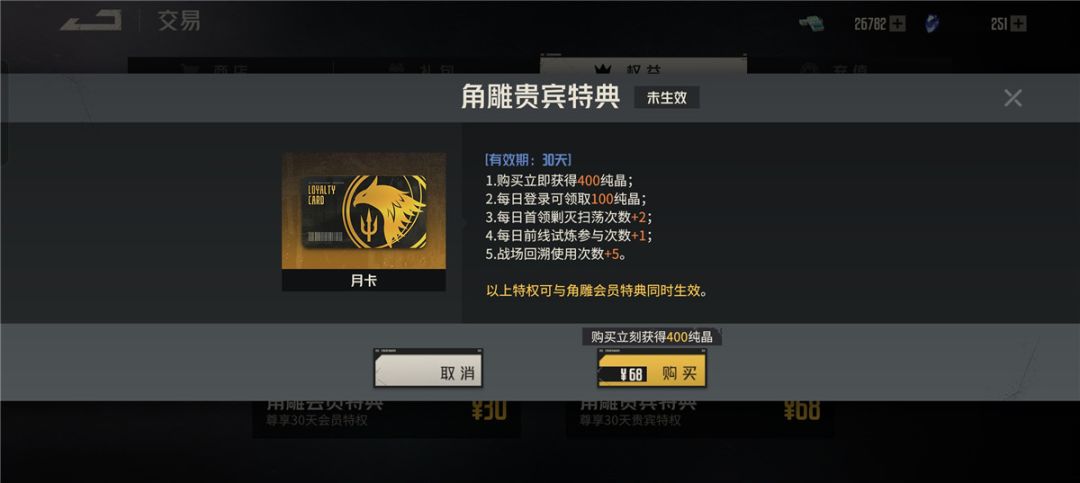Click the shopping cart icon on 商店 tab
The width and height of the screenshot is (1080, 483).
[x=189, y=69]
